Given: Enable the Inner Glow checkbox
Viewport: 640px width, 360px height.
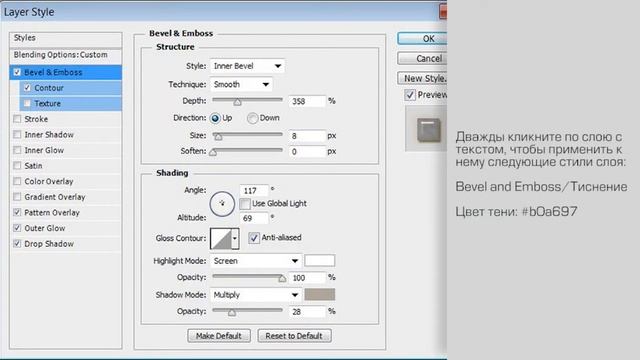Looking at the screenshot, I should tap(17, 150).
